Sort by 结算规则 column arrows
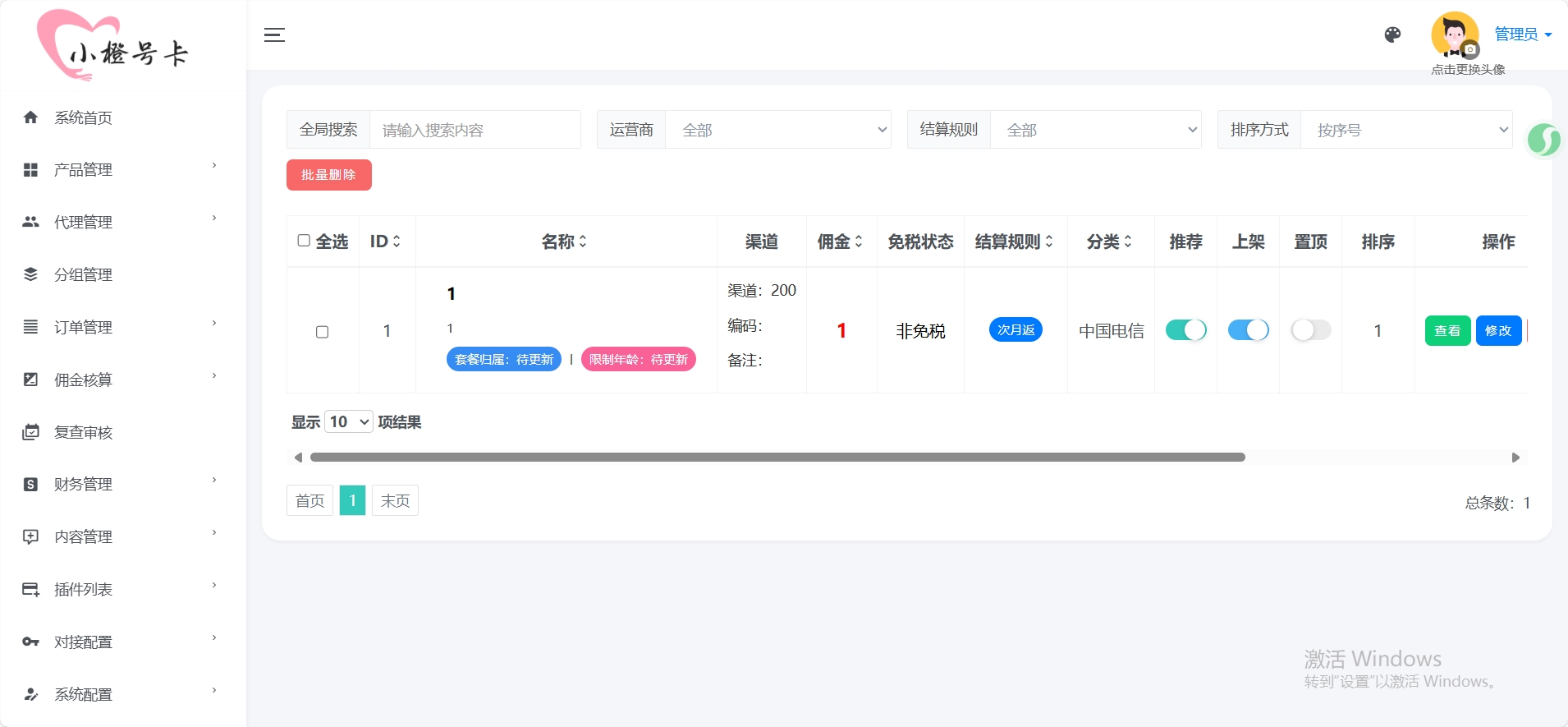Image resolution: width=1568 pixels, height=727 pixels. pos(1049,242)
